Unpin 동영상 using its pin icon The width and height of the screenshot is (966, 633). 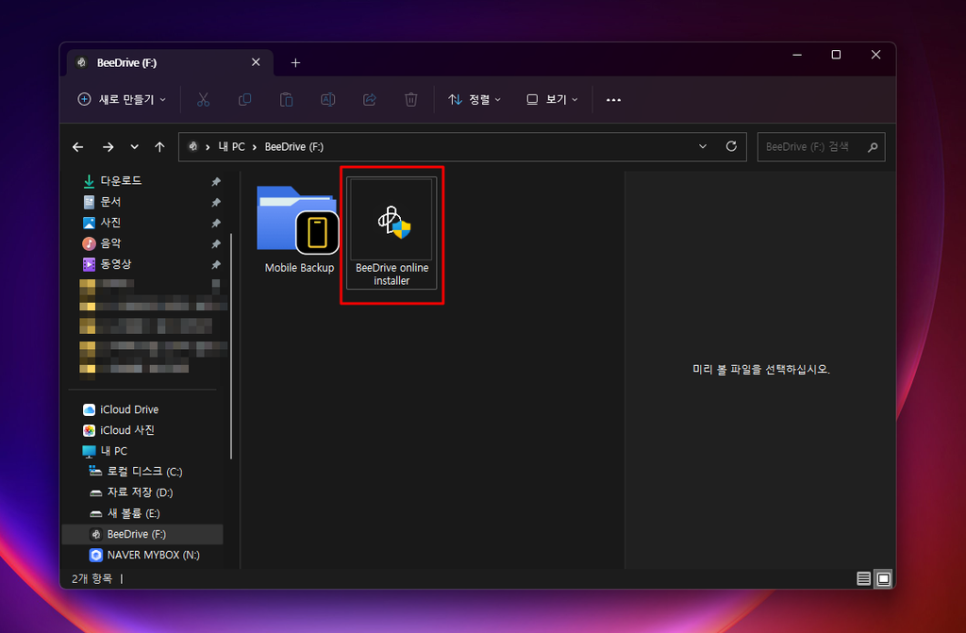click(x=216, y=265)
